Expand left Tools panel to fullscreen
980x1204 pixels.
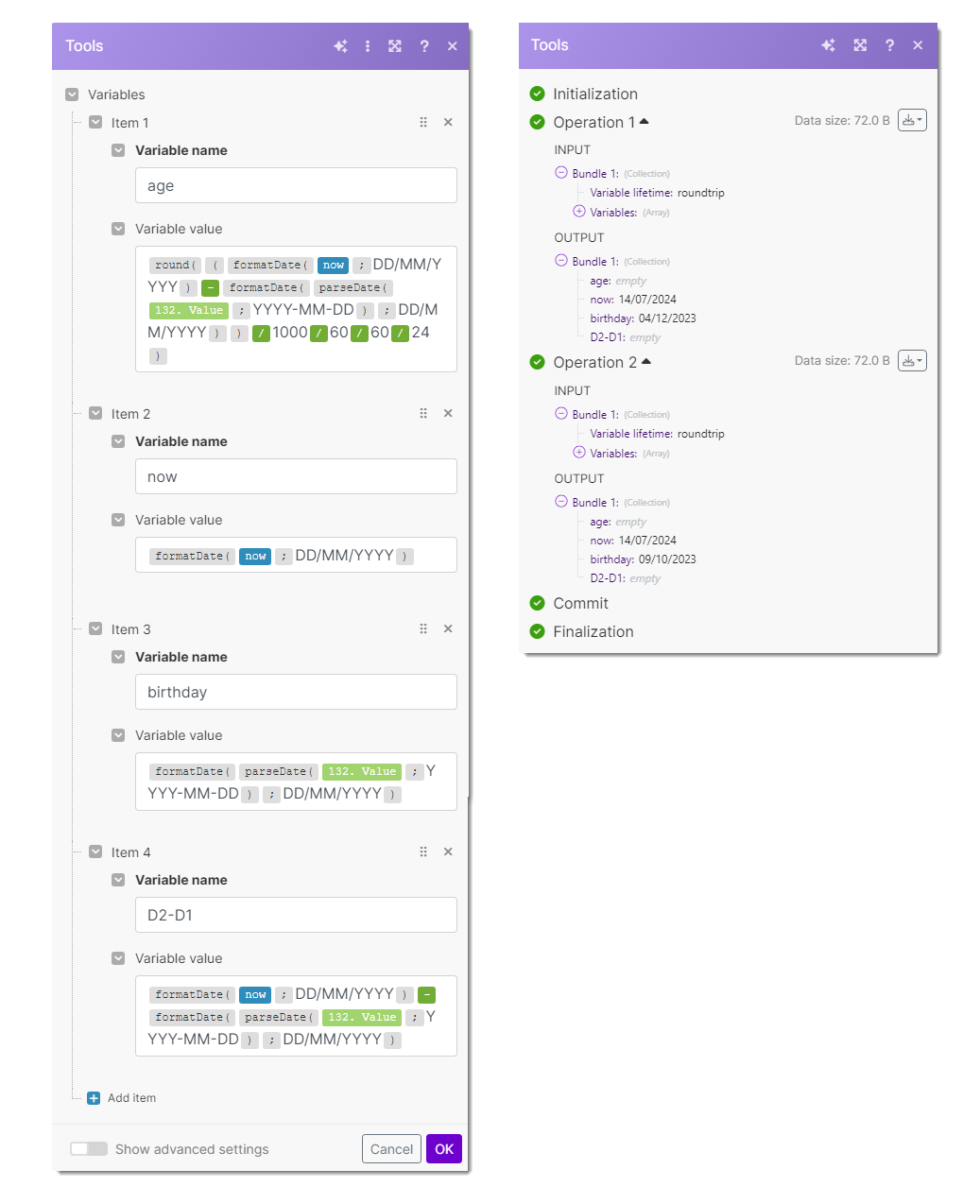(395, 46)
